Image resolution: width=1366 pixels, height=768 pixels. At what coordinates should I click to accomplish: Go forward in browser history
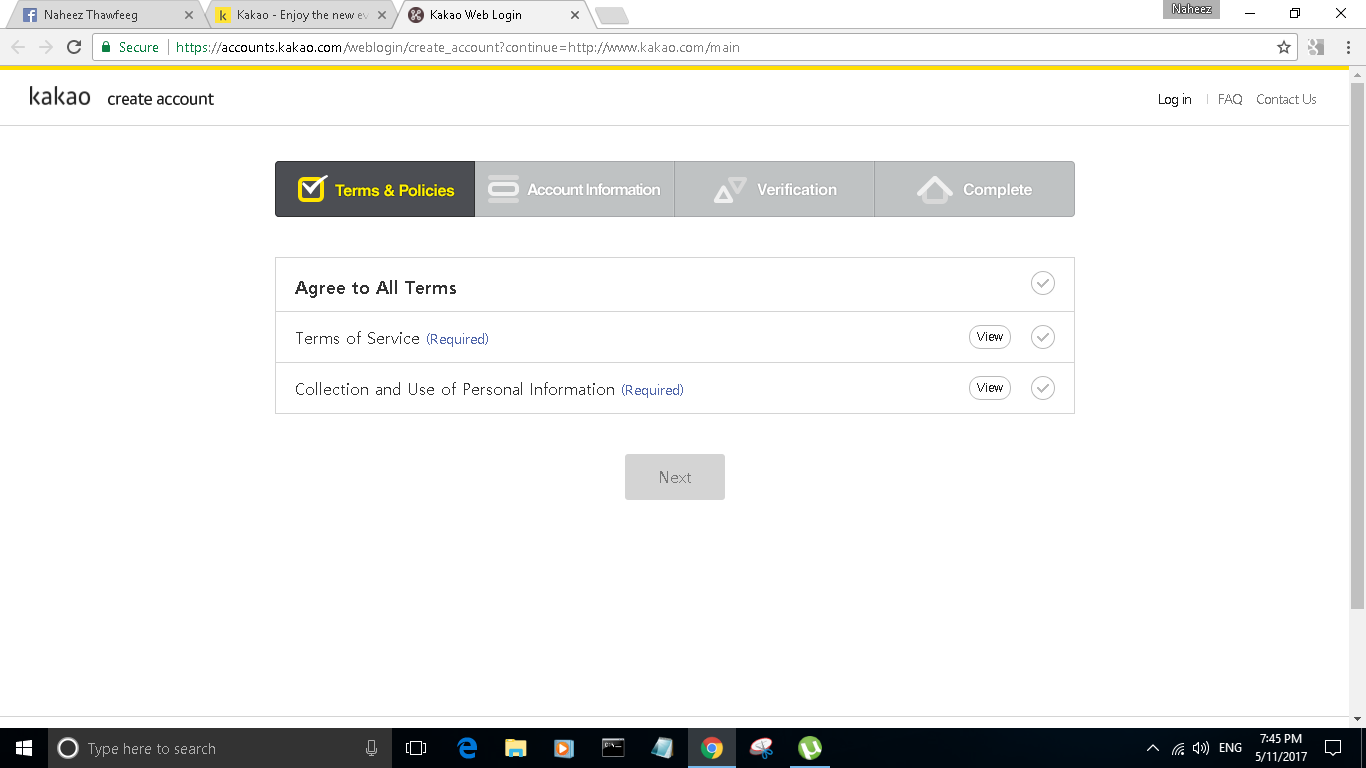[46, 47]
